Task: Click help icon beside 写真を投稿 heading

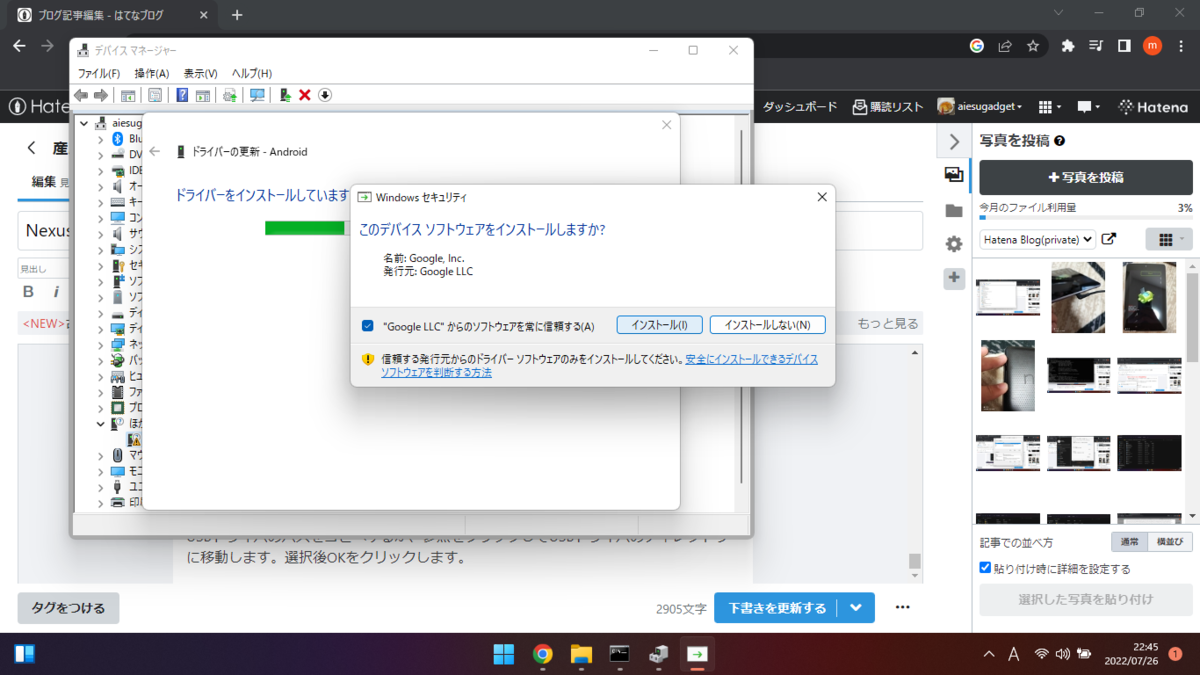Action: click(x=1059, y=142)
